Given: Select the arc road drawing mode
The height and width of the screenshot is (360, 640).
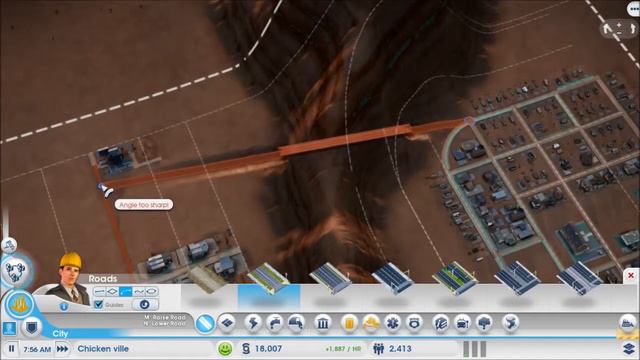Looking at the screenshot, I should pyautogui.click(x=125, y=291).
